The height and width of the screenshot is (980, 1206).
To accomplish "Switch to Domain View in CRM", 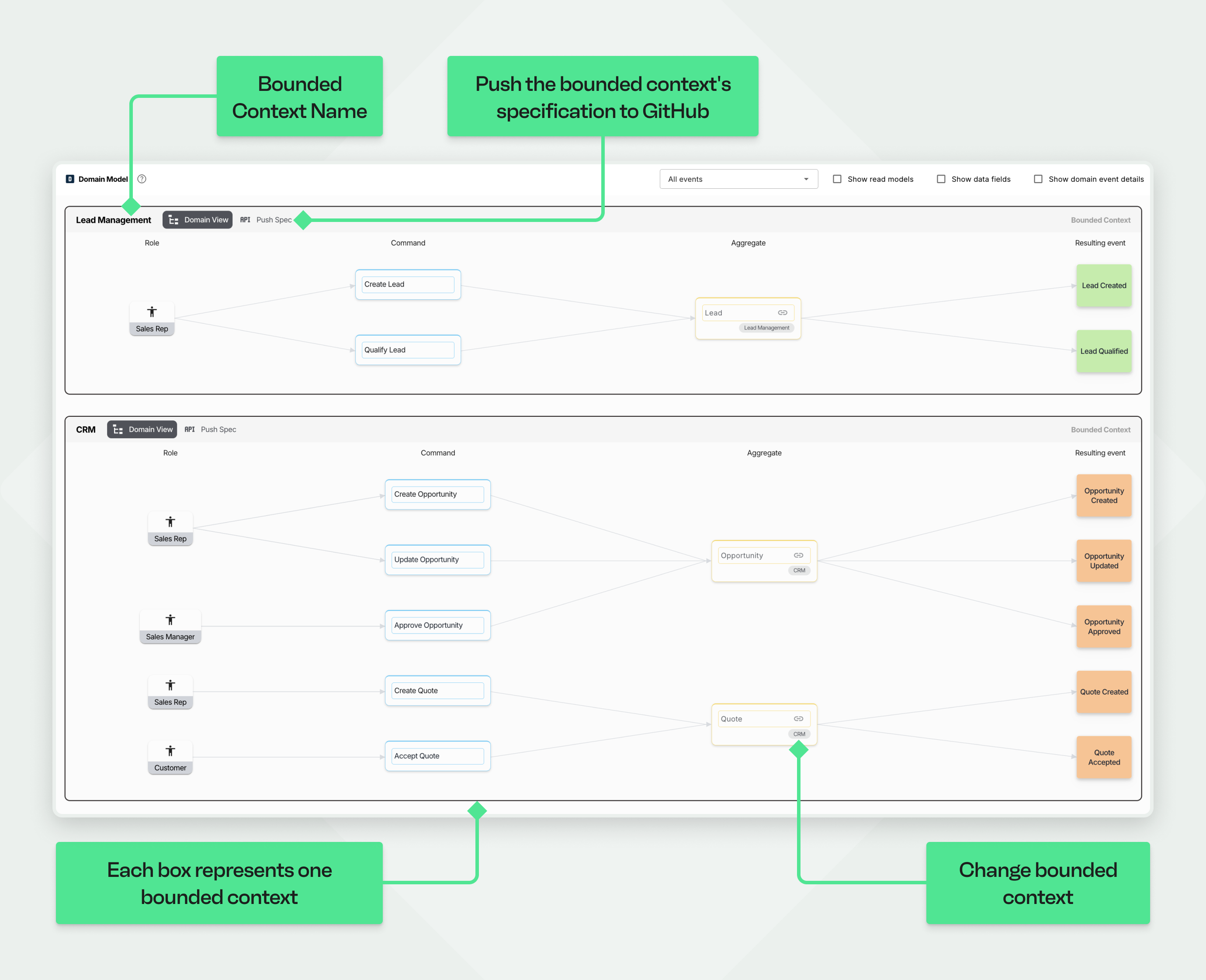I will coord(142,429).
